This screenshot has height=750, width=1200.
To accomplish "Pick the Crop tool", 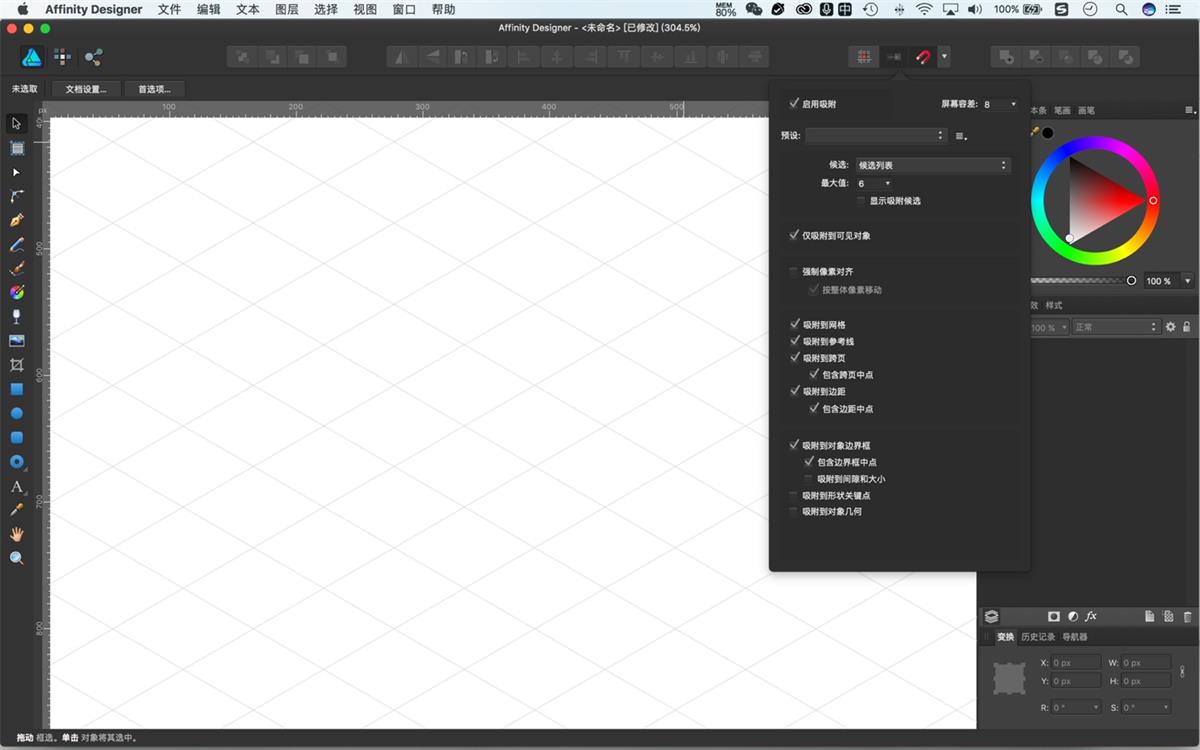I will tap(16, 365).
